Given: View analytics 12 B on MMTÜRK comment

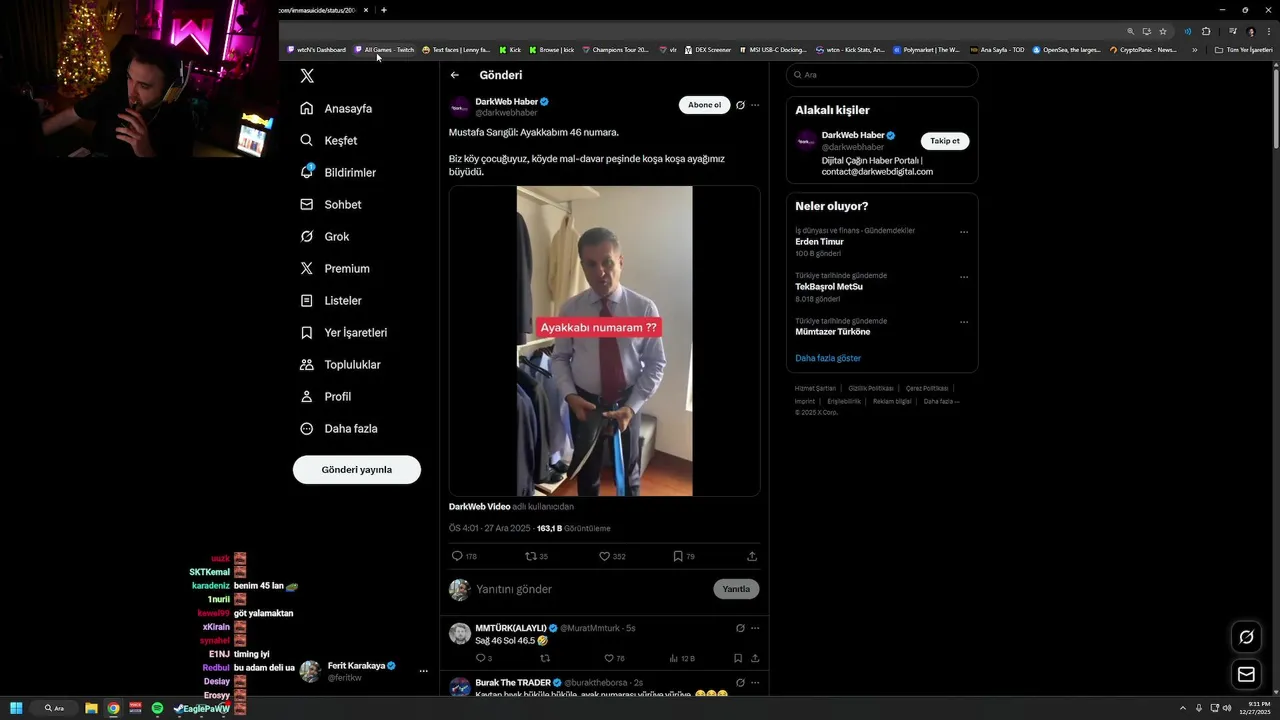Looking at the screenshot, I should click(x=681, y=658).
